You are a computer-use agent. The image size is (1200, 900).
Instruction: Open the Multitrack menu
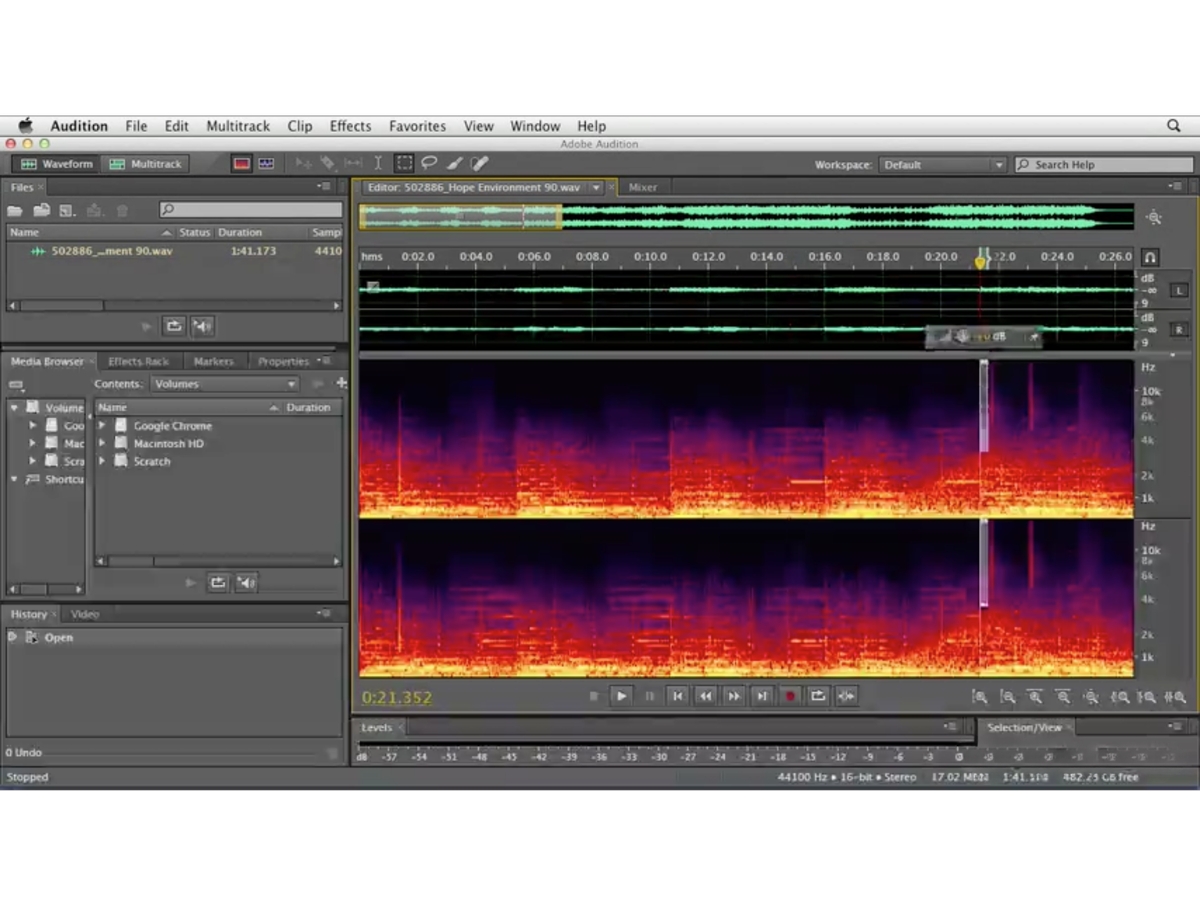[238, 126]
